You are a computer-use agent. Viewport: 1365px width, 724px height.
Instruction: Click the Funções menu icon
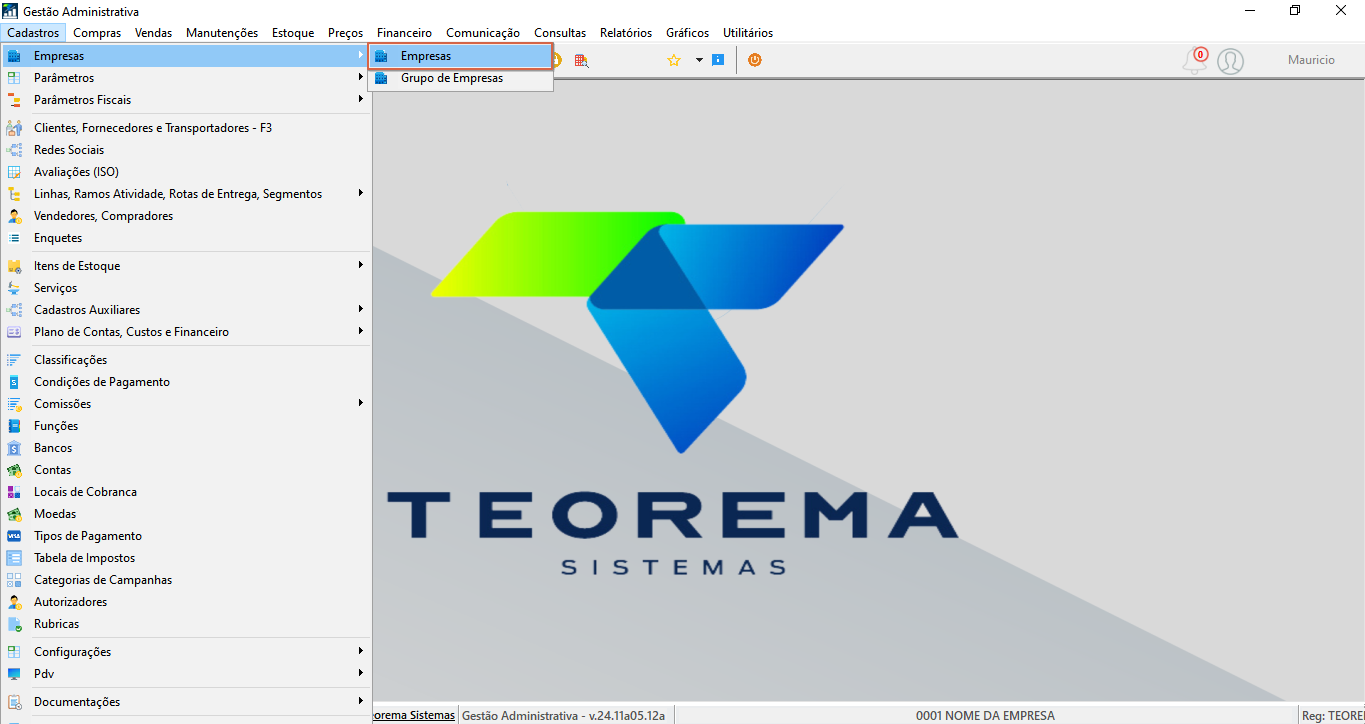[14, 426]
